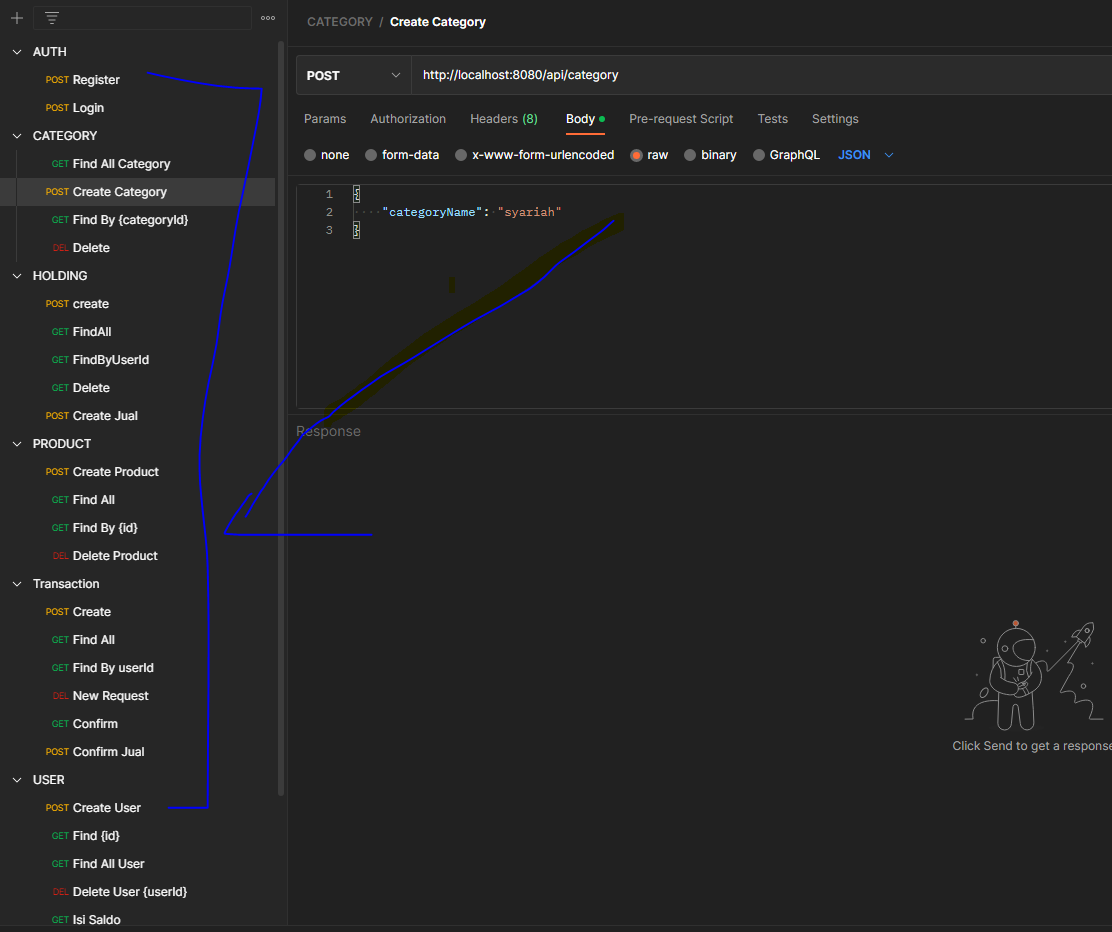Collapse the PRODUCT folder chevron
The width and height of the screenshot is (1112, 932).
[17, 444]
